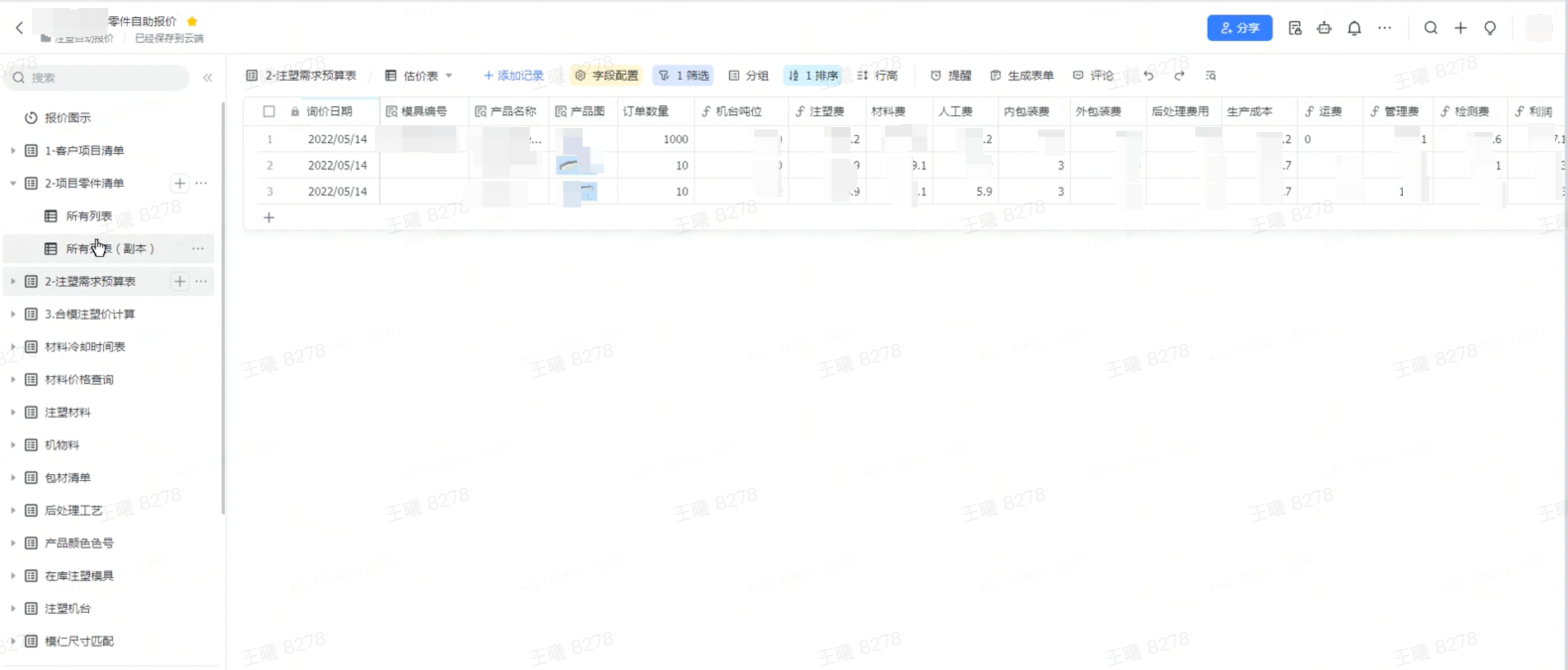This screenshot has width=1568, height=670.
Task: Click 添加记录 to add record
Action: click(x=513, y=76)
